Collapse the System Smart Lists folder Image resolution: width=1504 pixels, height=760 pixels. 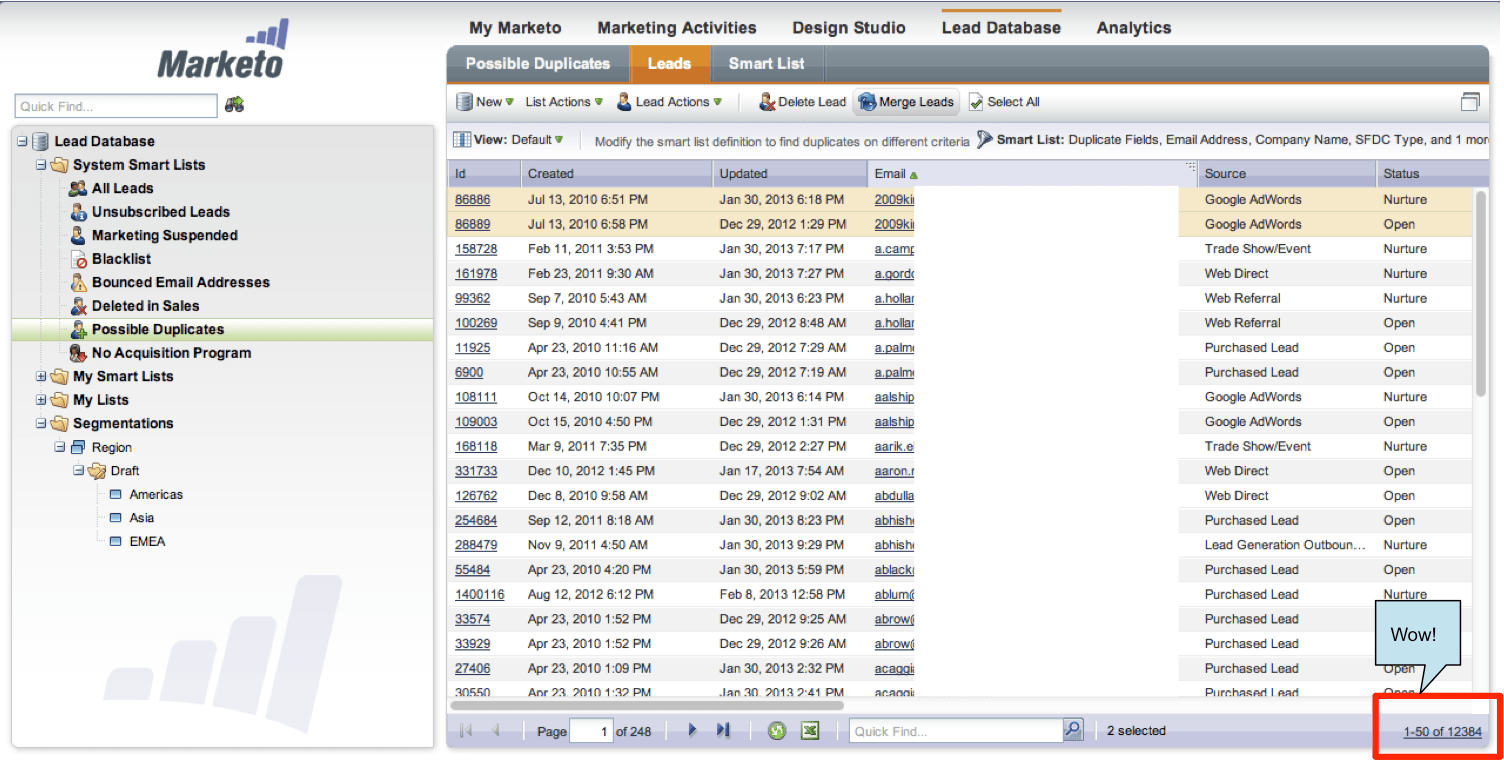[41, 165]
